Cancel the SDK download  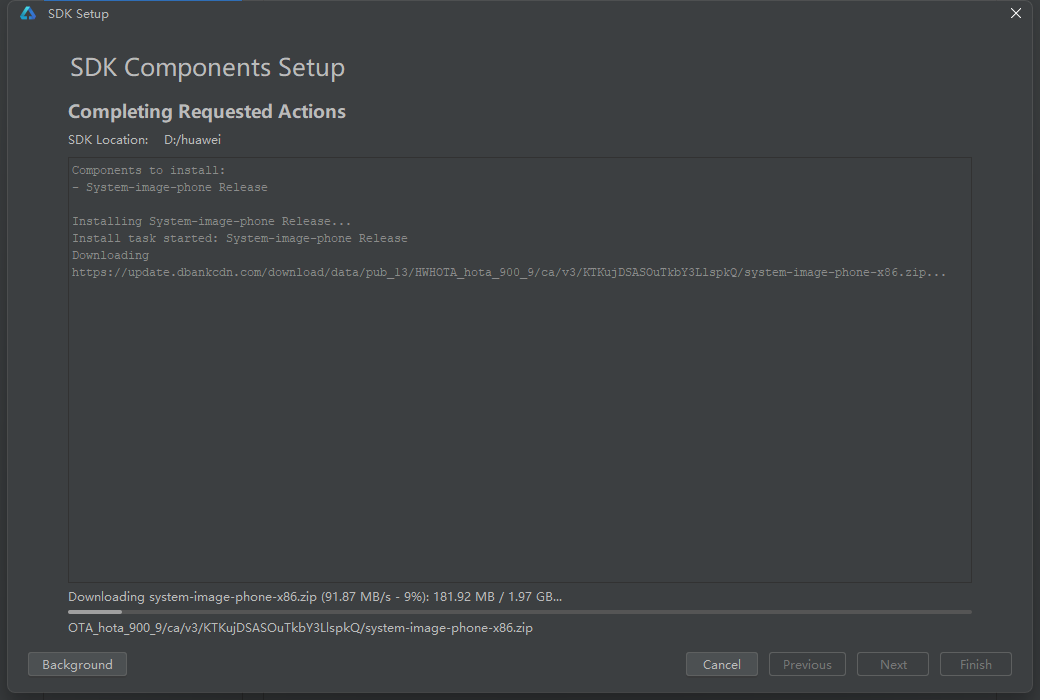[722, 664]
